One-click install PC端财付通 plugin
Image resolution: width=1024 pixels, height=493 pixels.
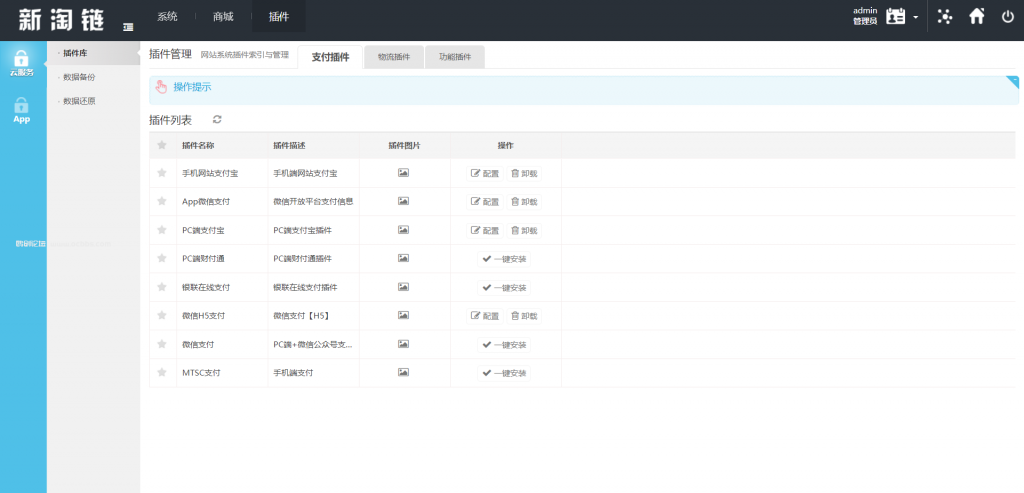[x=504, y=259]
